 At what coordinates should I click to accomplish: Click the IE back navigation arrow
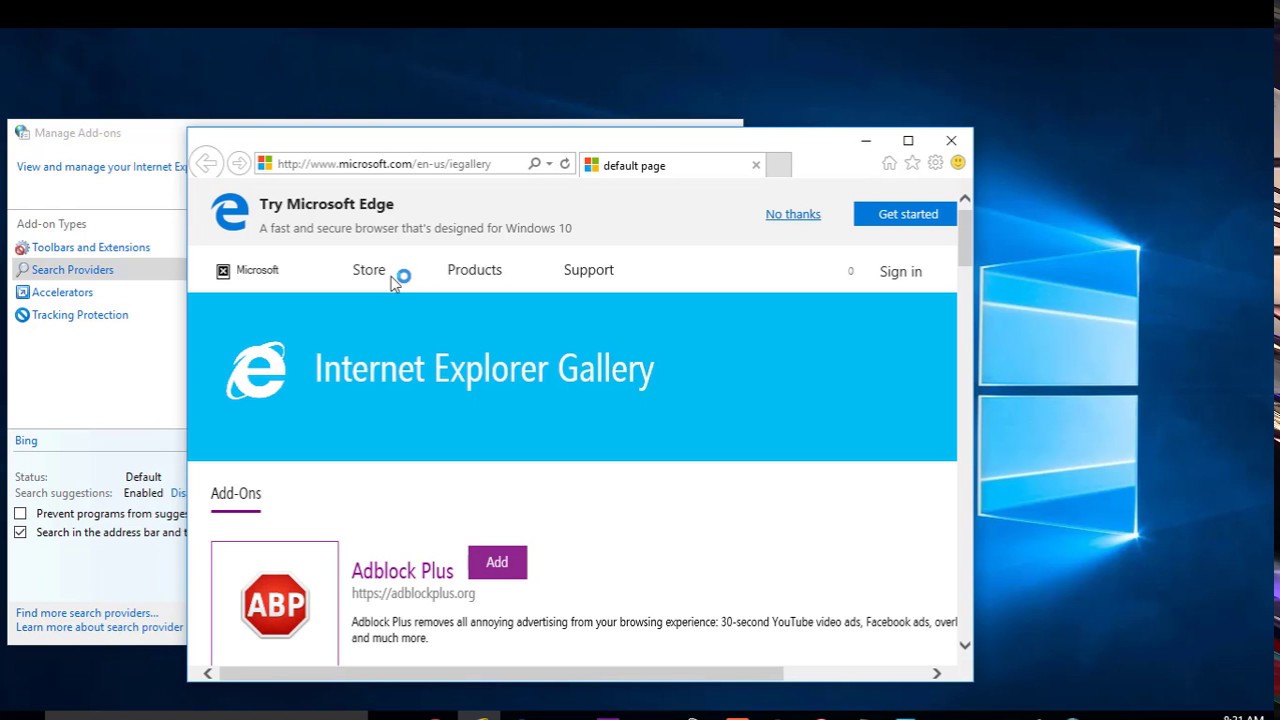(207, 163)
